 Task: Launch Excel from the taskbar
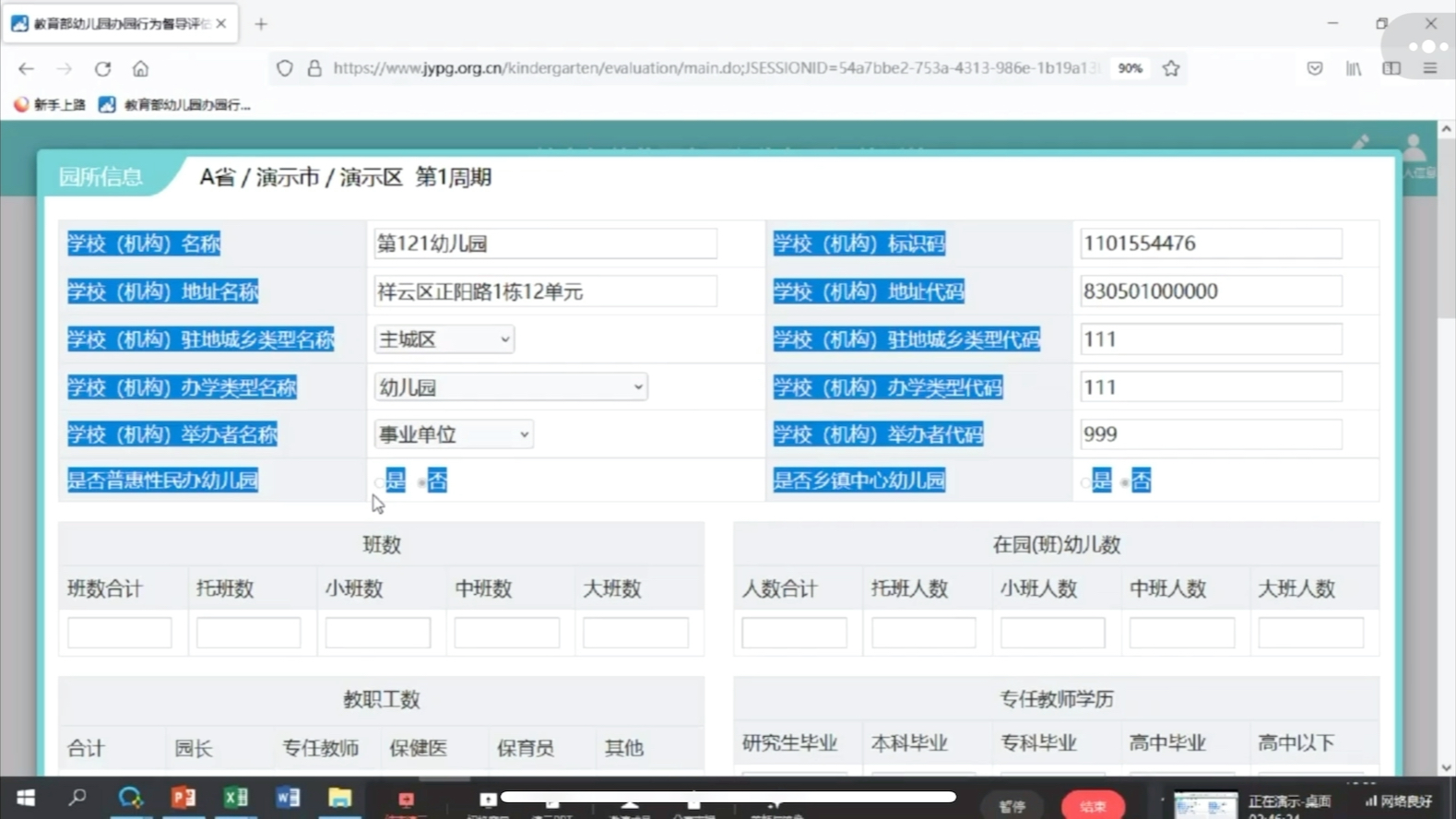(235, 798)
